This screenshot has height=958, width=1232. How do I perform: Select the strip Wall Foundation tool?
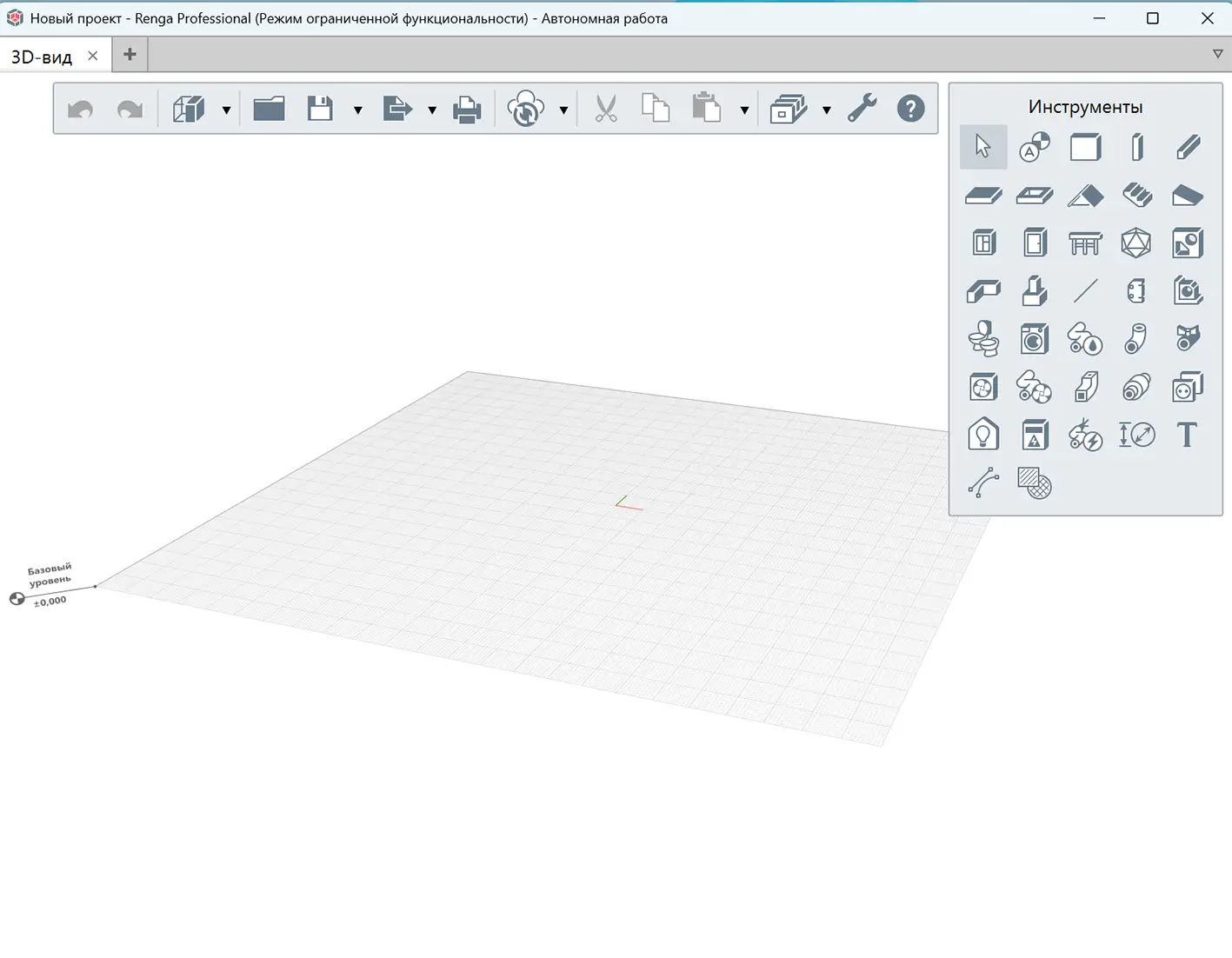coord(983,291)
